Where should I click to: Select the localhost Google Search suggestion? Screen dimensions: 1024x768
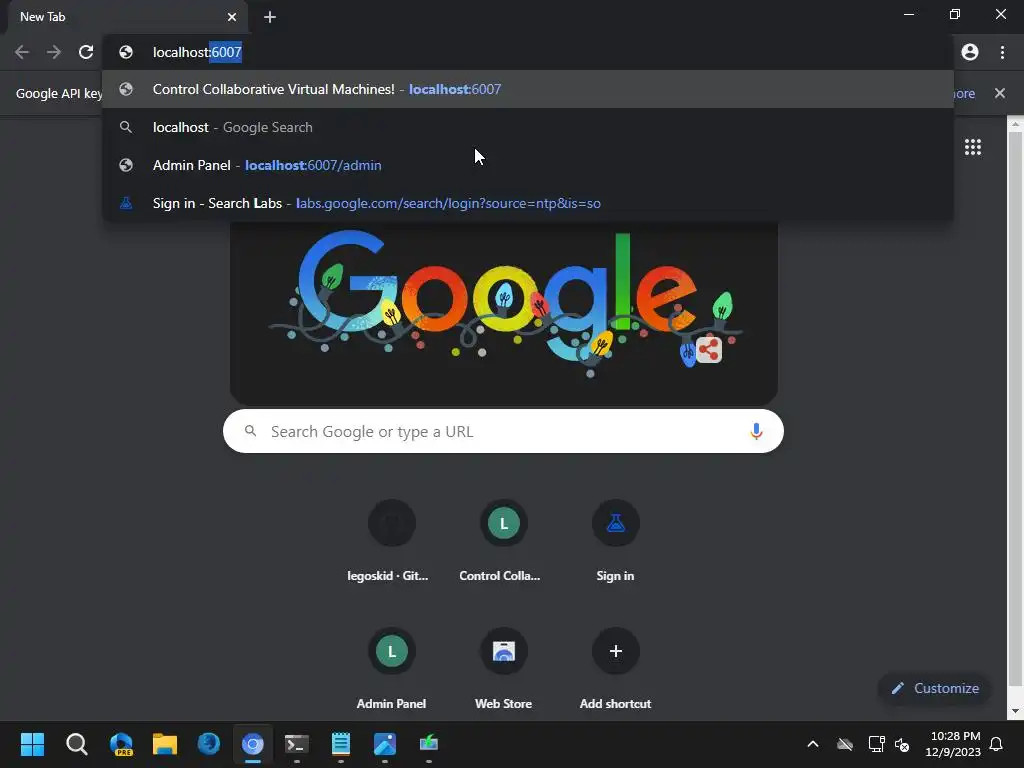click(x=528, y=127)
